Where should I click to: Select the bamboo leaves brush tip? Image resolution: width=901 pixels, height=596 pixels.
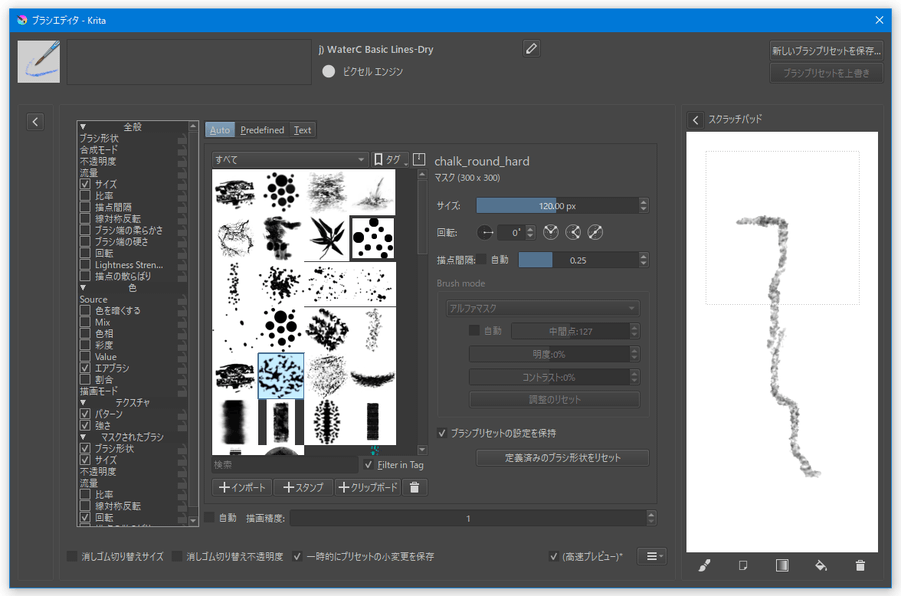(x=327, y=238)
